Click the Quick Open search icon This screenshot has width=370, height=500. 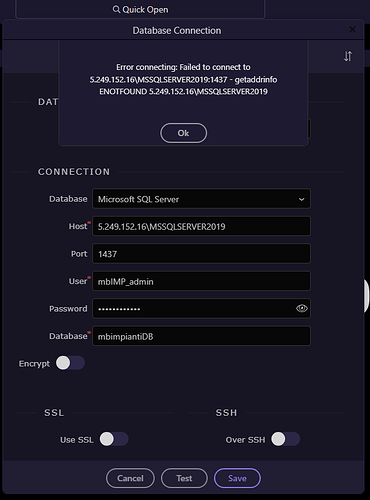click(x=116, y=9)
